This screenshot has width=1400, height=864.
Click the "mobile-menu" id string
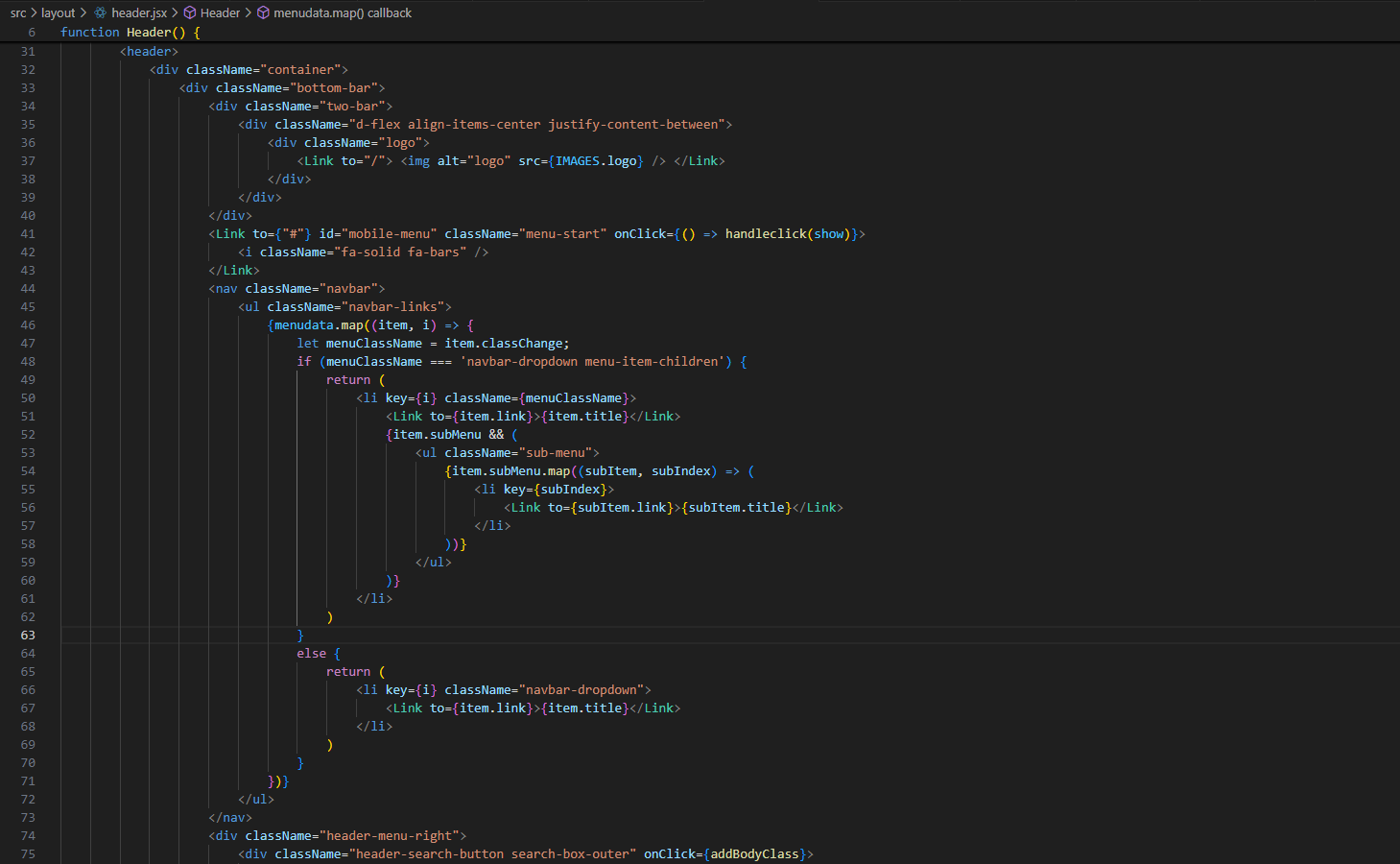point(389,233)
